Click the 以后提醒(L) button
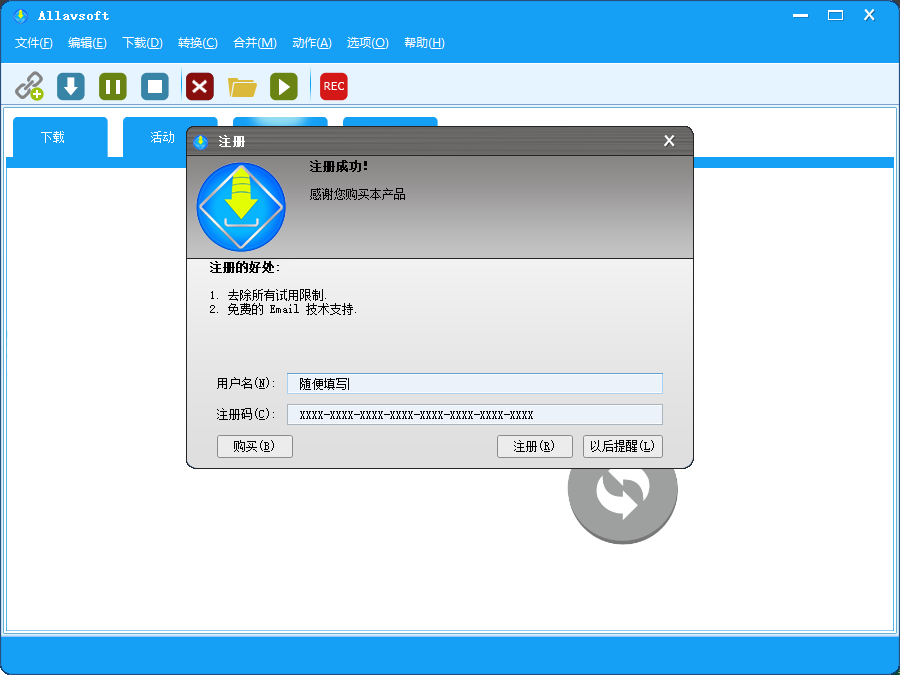Viewport: 900px width, 675px height. click(x=623, y=447)
